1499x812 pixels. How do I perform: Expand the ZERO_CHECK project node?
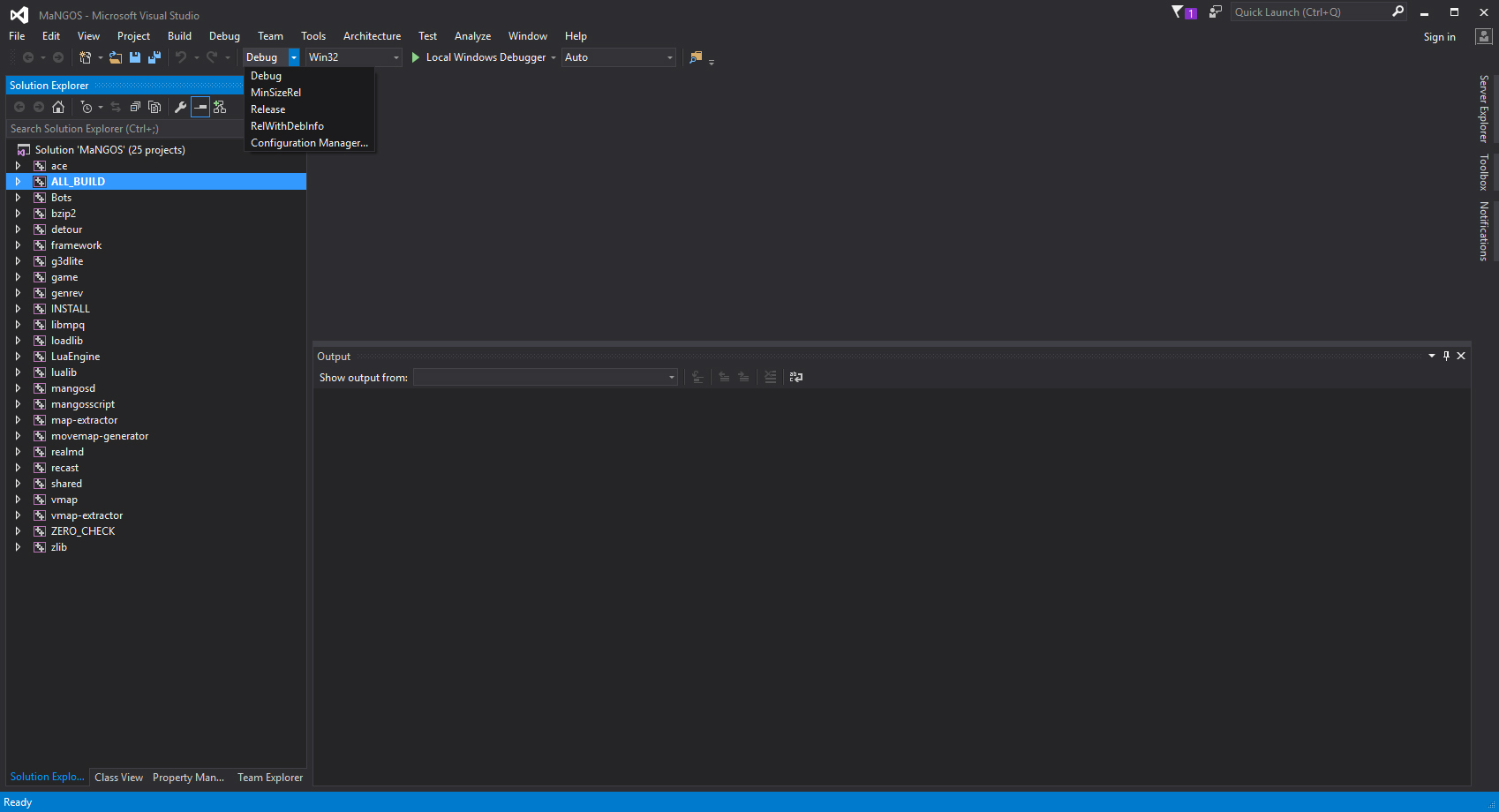point(18,531)
